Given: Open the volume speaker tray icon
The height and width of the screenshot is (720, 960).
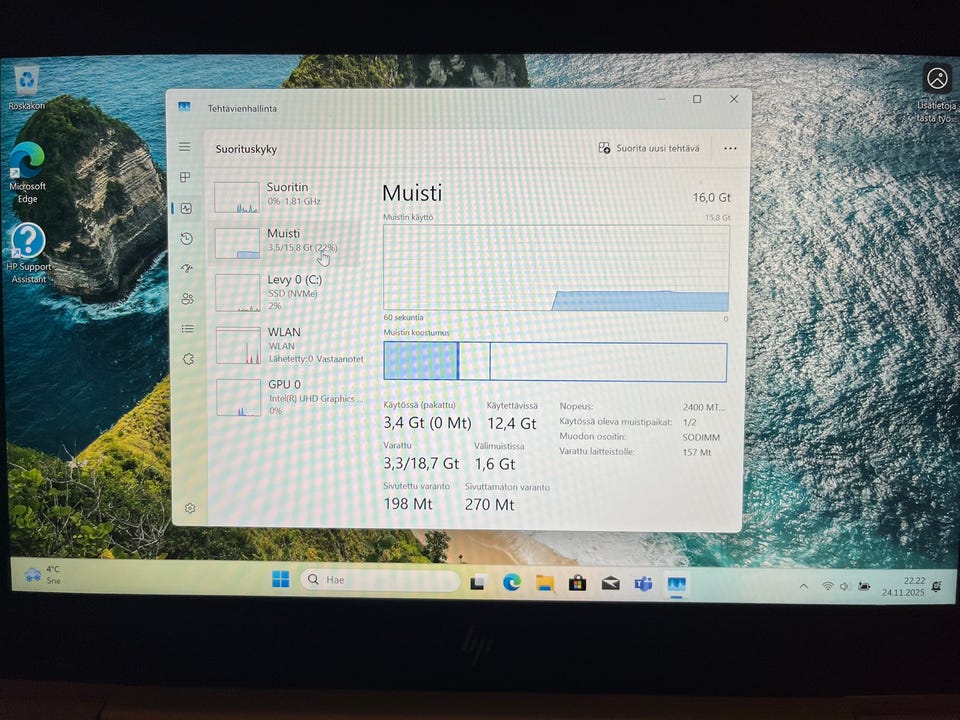Looking at the screenshot, I should [x=845, y=587].
